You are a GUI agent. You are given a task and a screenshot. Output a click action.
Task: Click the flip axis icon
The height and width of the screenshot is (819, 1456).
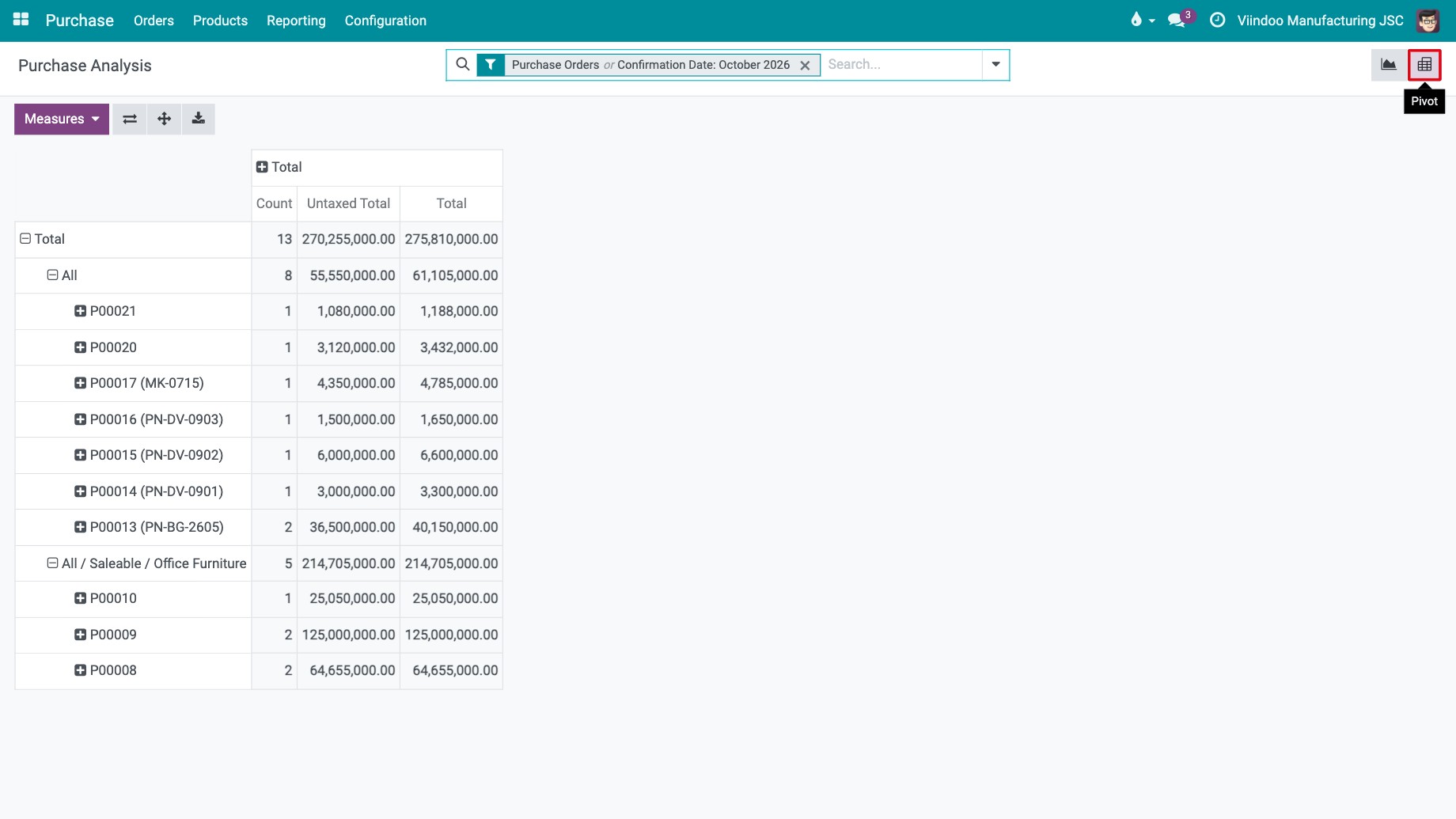click(x=130, y=119)
